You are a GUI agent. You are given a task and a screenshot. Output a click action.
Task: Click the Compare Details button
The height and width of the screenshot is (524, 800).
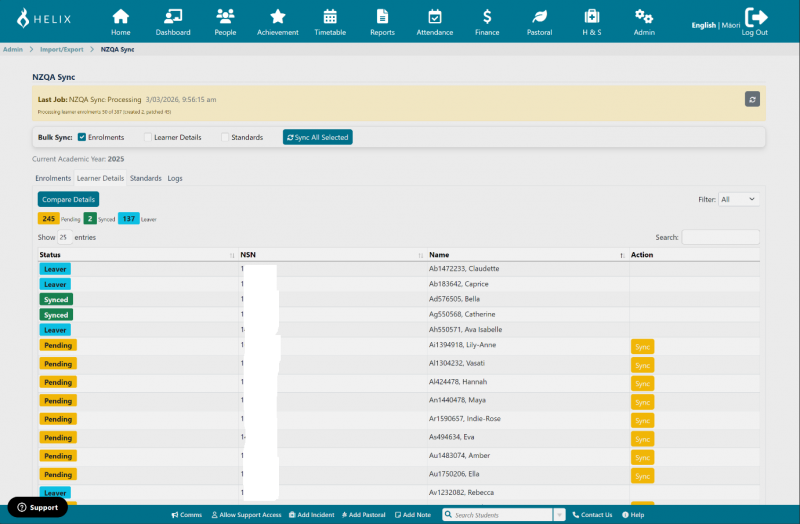tap(69, 199)
